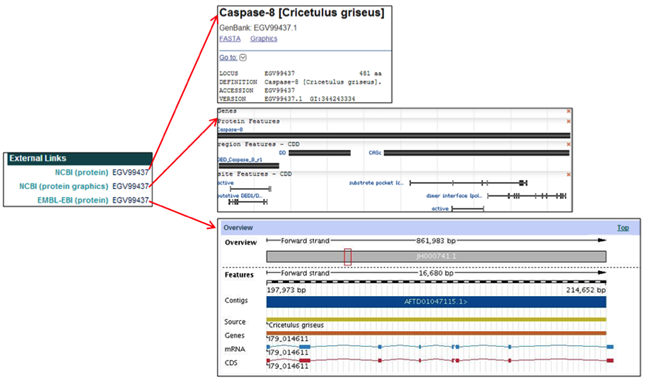
Task: Select the DEFINITION line
Action: click(300, 82)
